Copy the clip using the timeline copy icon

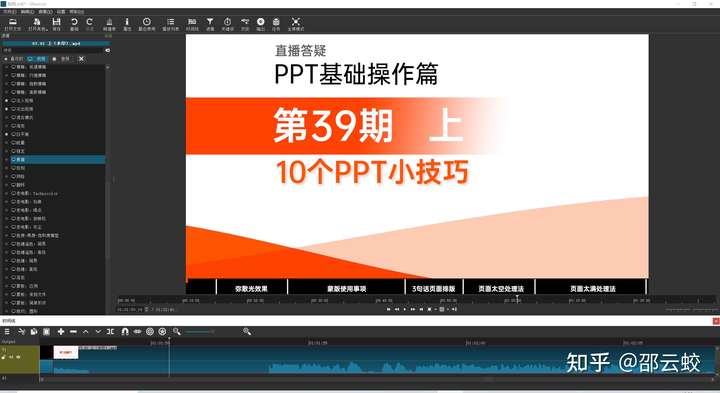(x=34, y=331)
